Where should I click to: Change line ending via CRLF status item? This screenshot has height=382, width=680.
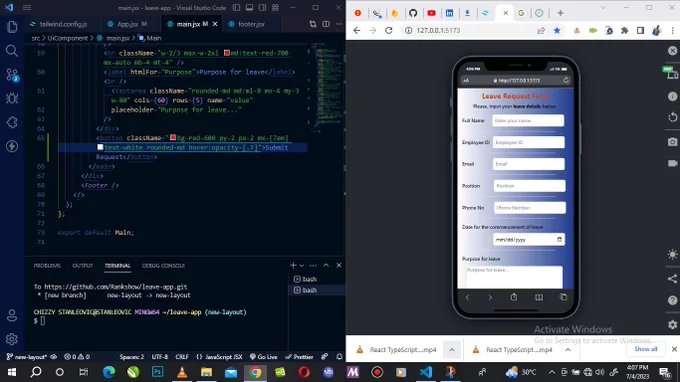coord(182,357)
